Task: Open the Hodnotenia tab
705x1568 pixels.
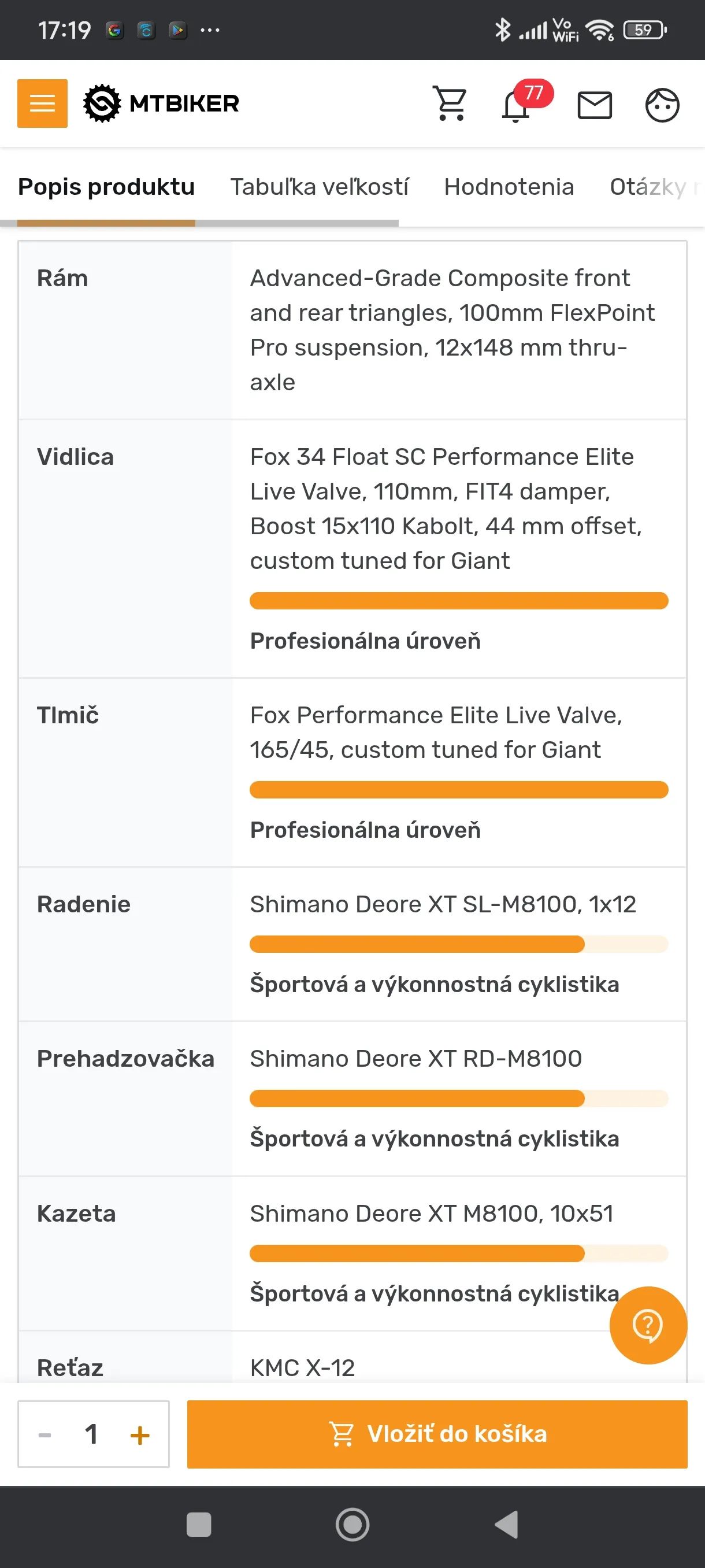Action: pyautogui.click(x=509, y=187)
